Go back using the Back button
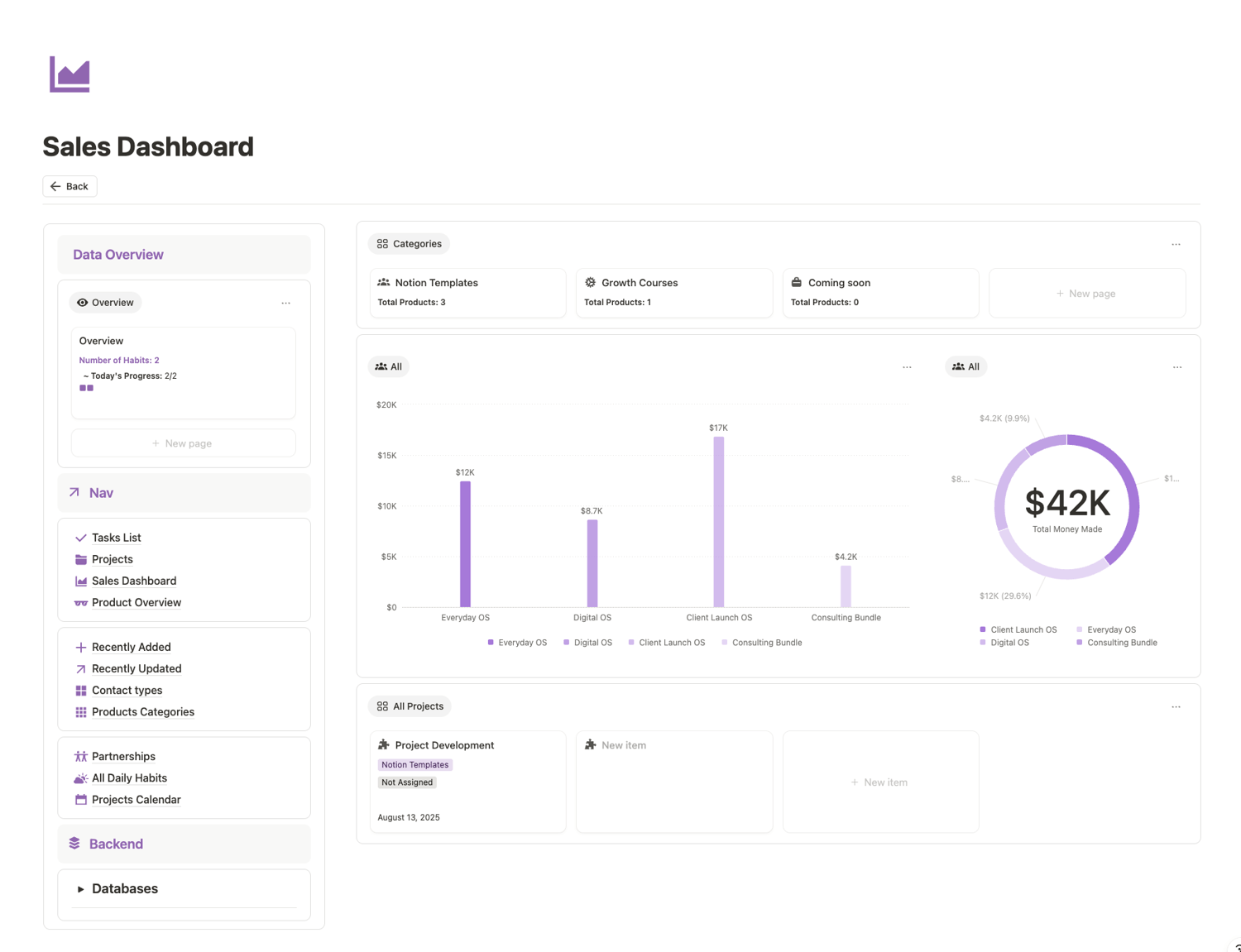This screenshot has height=952, width=1241. pyautogui.click(x=69, y=186)
